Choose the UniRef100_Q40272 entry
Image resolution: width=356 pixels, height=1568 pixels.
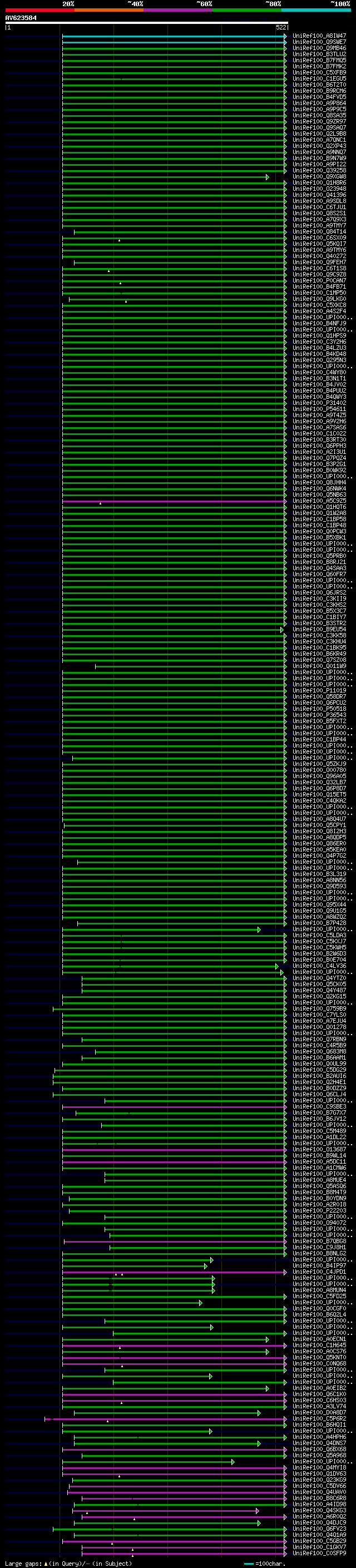(319, 256)
